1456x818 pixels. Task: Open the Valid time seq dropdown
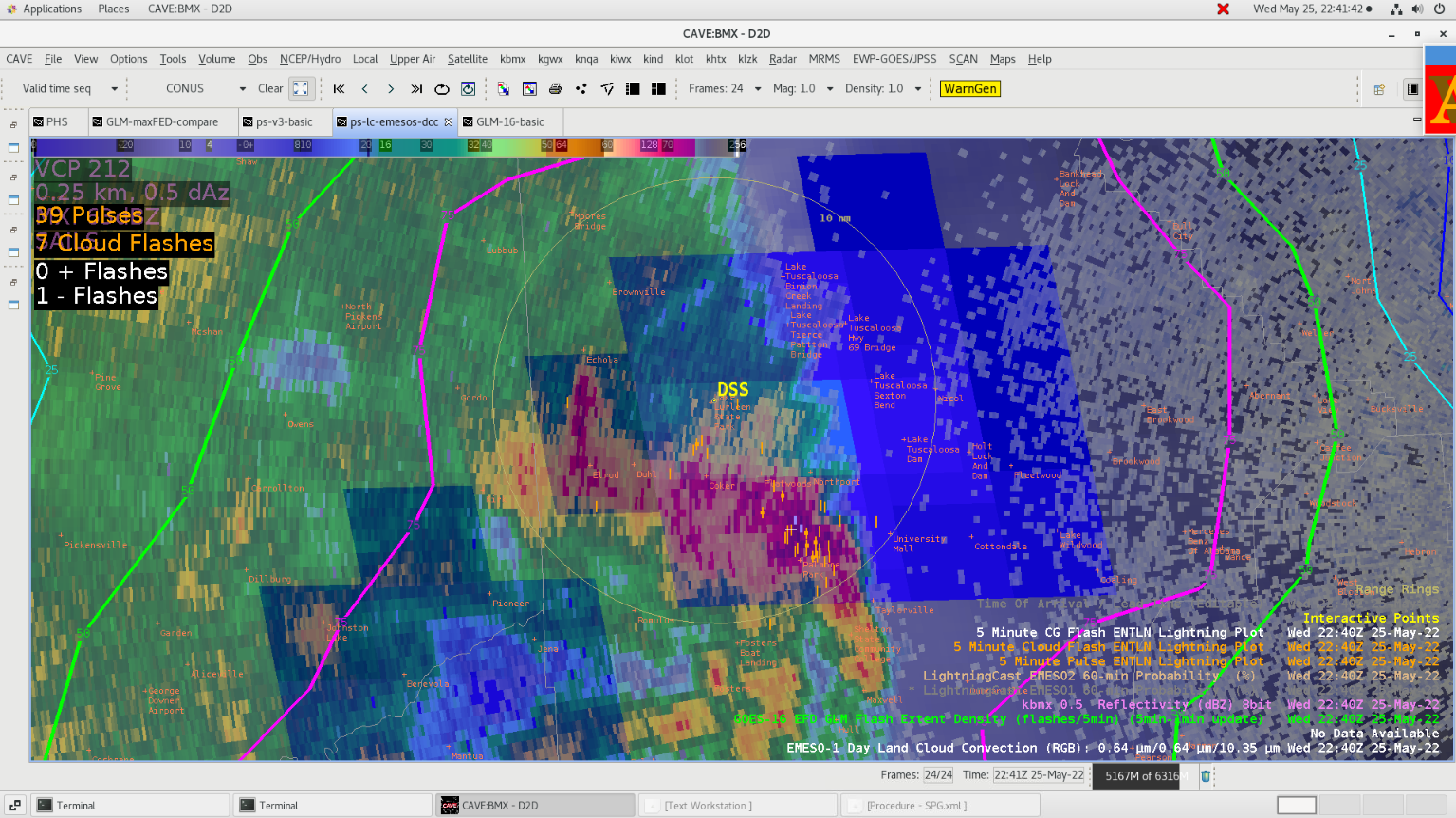(x=70, y=88)
